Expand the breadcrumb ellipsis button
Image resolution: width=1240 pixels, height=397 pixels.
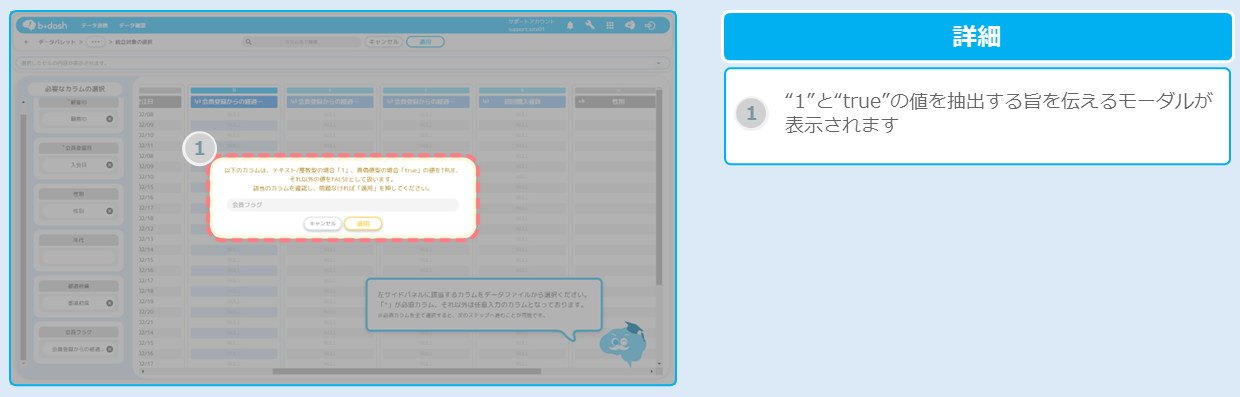click(x=96, y=42)
